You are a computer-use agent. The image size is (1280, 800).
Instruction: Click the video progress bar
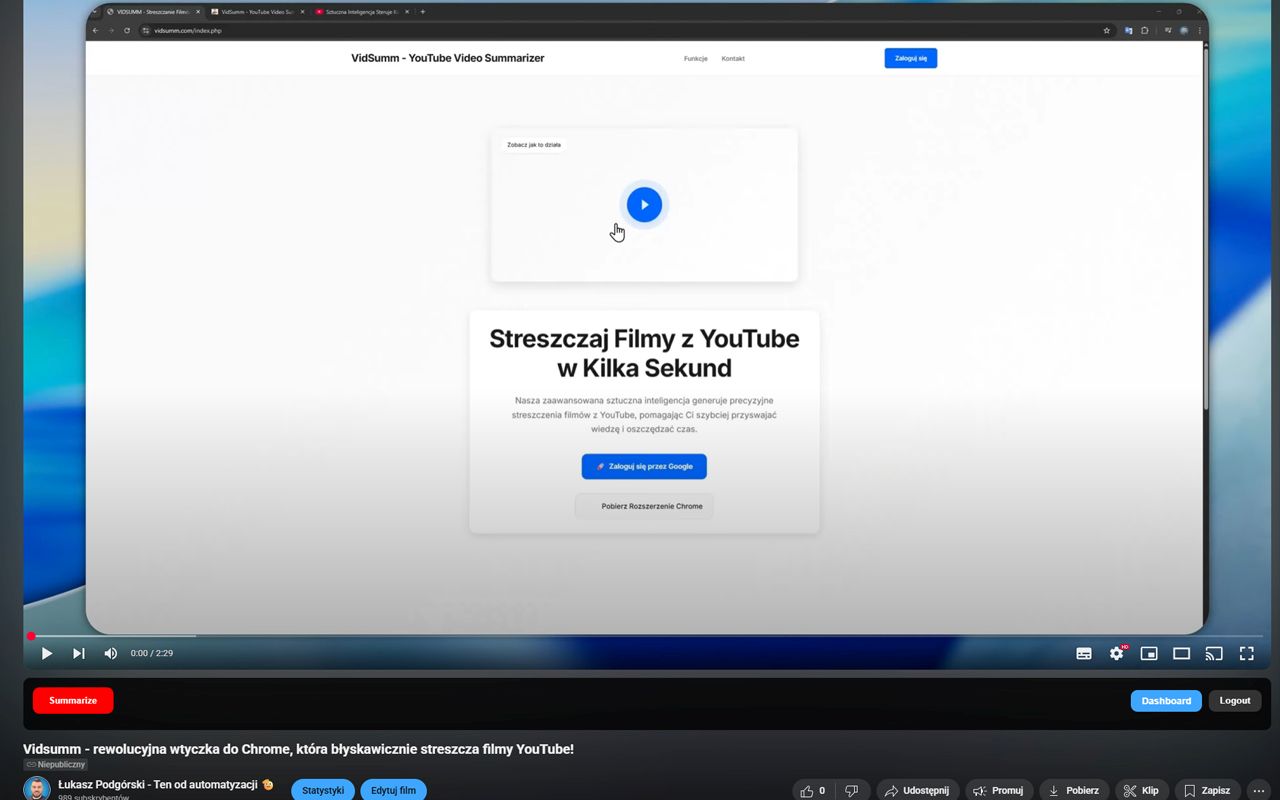646,636
